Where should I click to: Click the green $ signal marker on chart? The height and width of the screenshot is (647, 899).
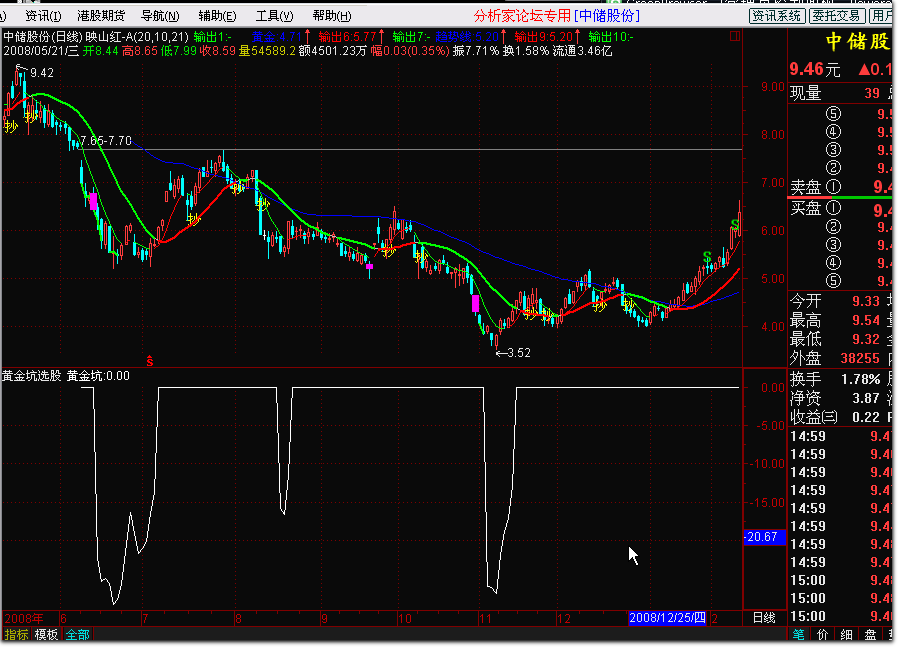click(708, 258)
